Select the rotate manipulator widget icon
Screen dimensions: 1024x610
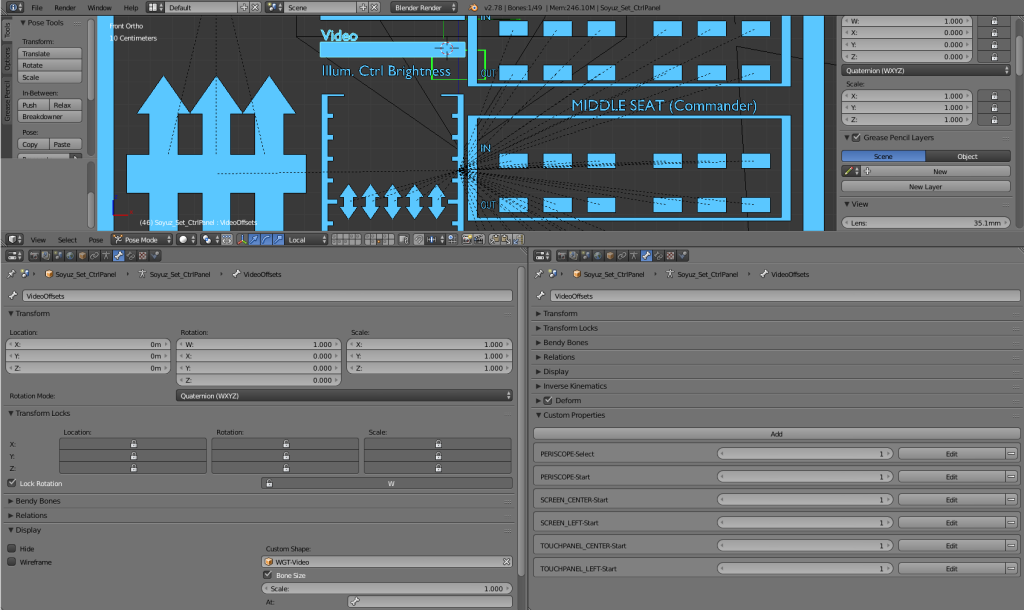point(266,239)
